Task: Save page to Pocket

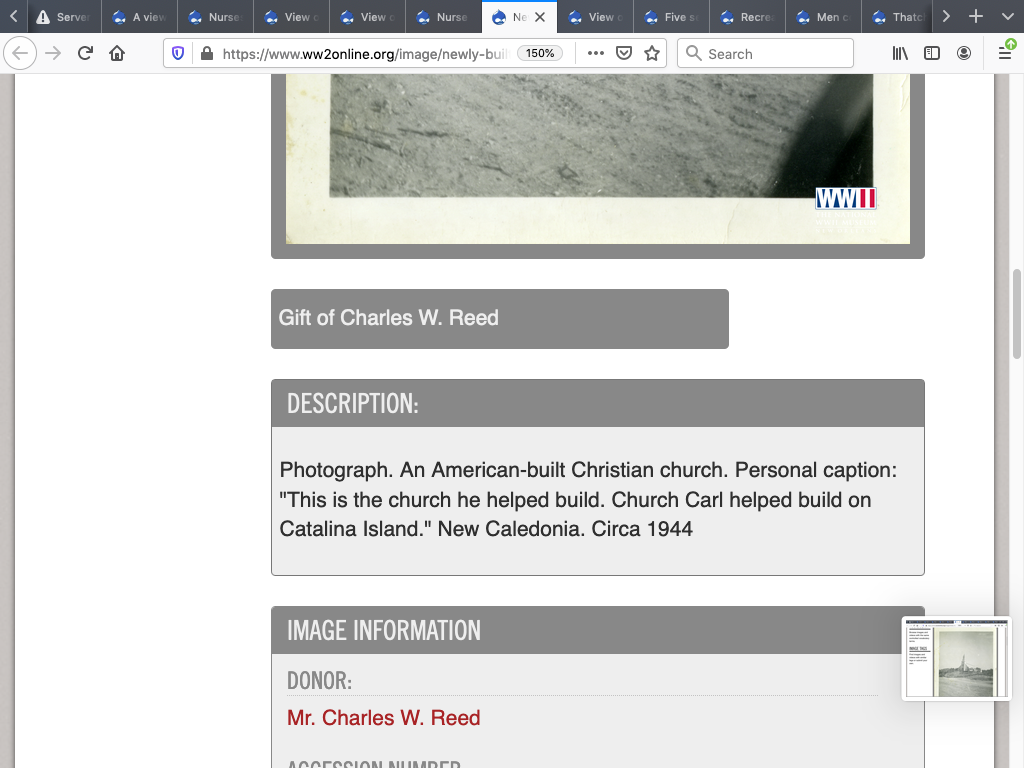Action: [x=624, y=54]
